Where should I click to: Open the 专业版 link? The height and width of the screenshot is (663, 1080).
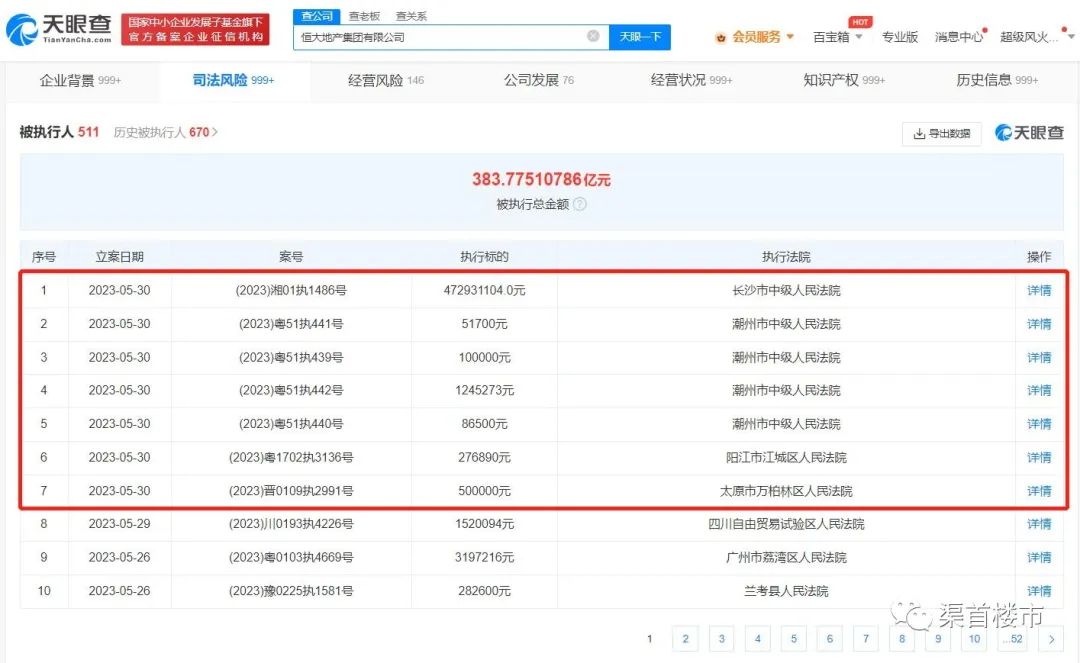point(900,37)
